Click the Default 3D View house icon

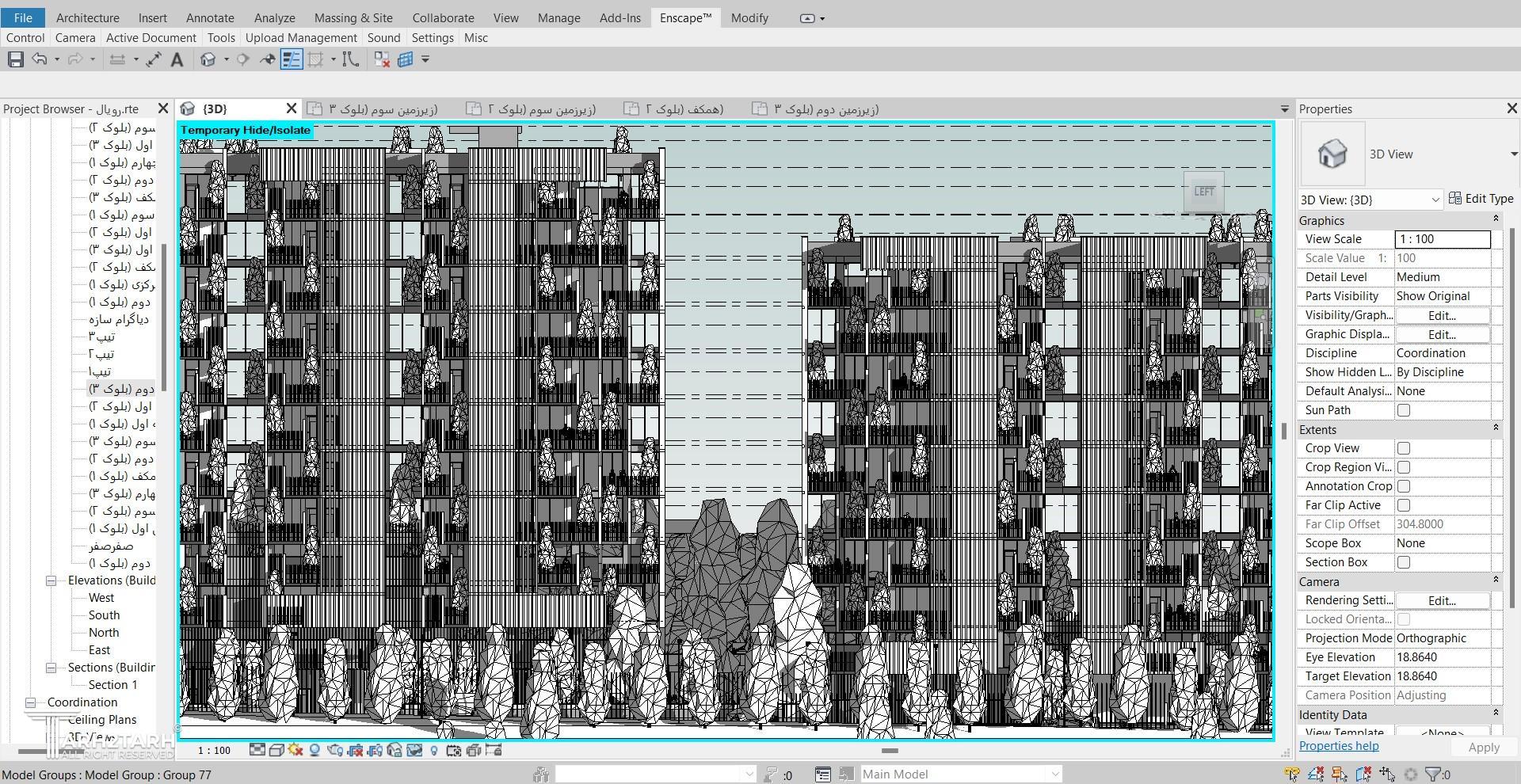pos(208,59)
